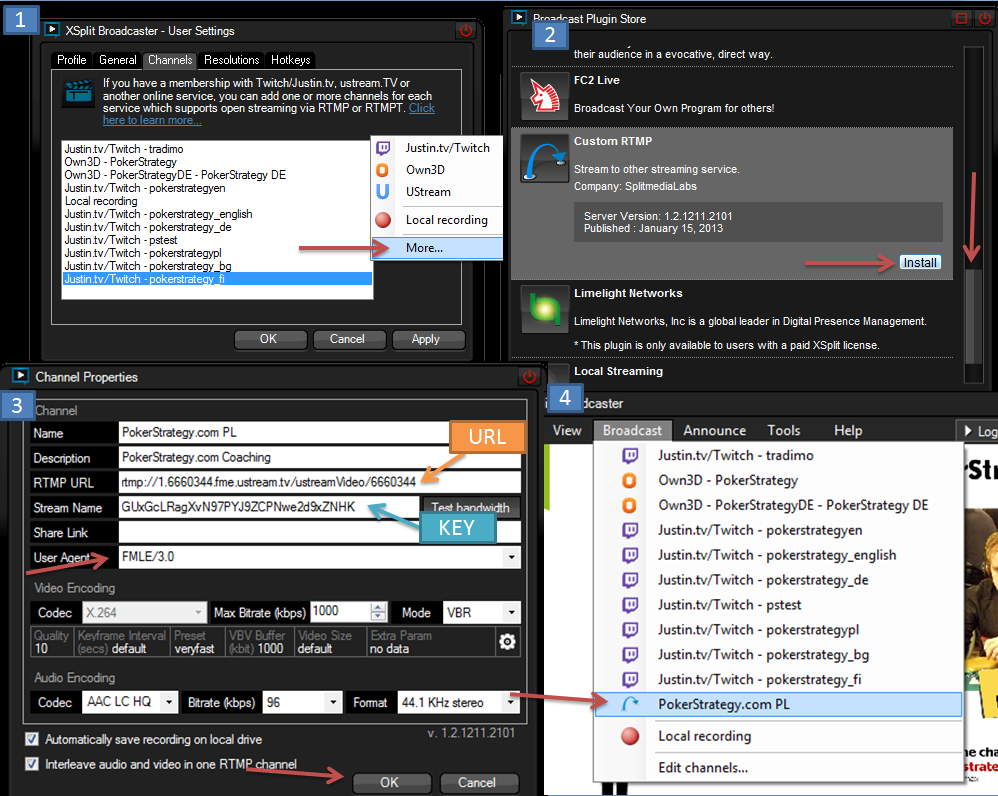Open the View menu

567,431
